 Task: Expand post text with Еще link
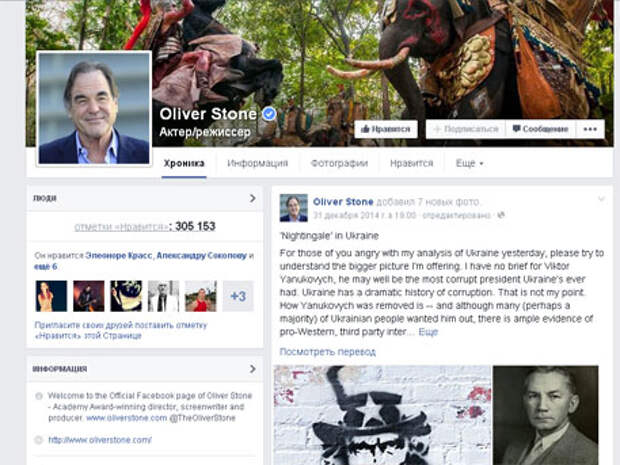(428, 332)
